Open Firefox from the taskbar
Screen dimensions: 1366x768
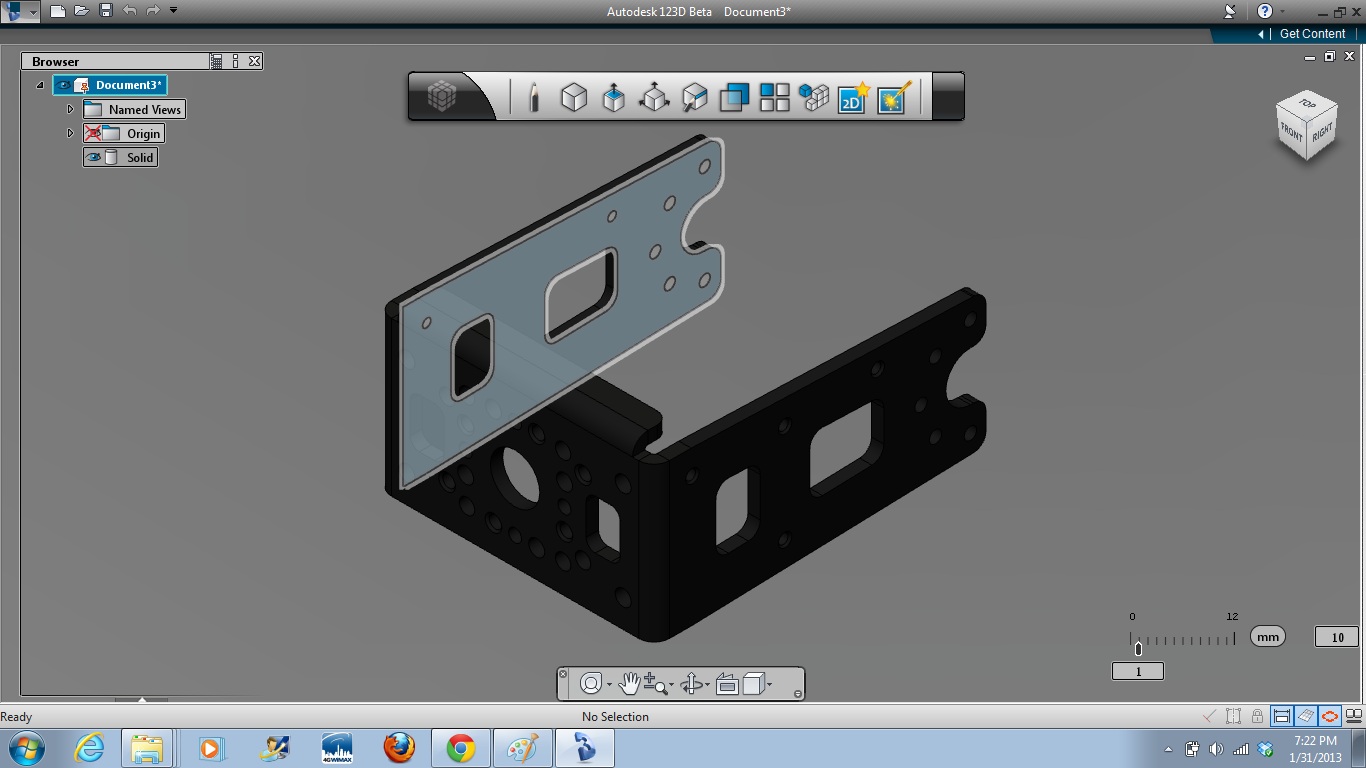click(399, 748)
